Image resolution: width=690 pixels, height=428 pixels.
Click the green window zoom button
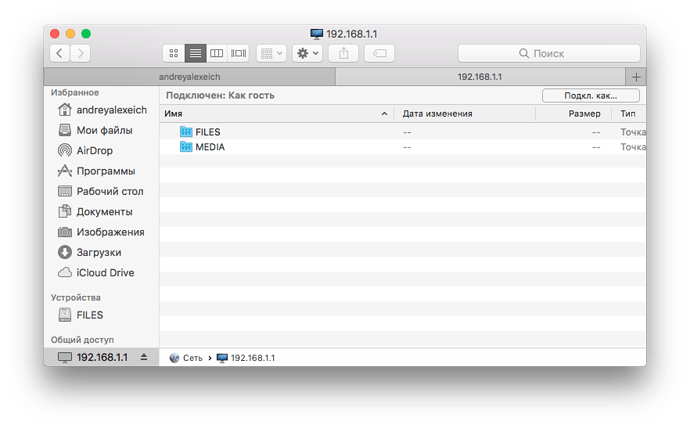pyautogui.click(x=86, y=33)
